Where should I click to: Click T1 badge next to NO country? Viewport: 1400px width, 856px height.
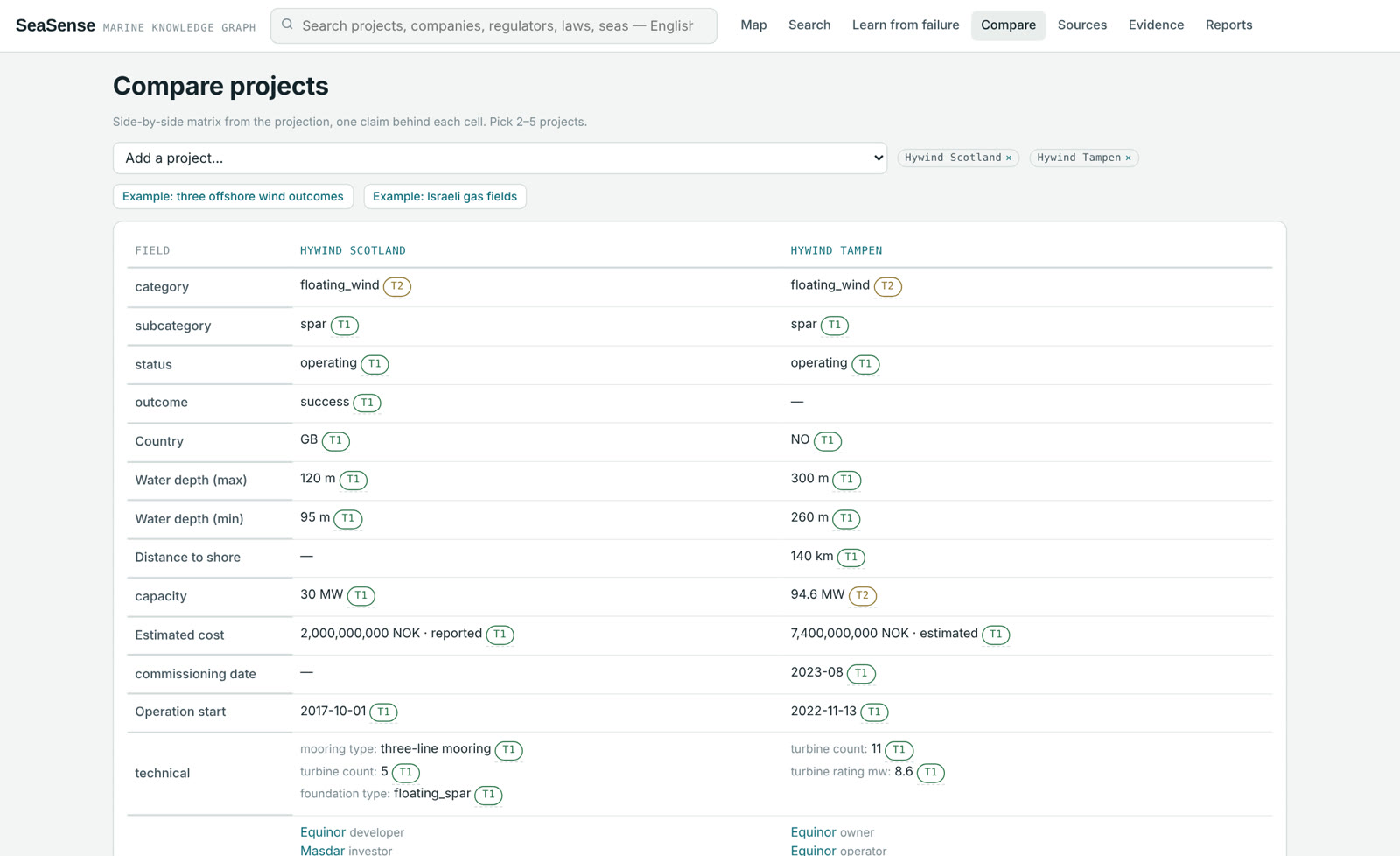(828, 440)
